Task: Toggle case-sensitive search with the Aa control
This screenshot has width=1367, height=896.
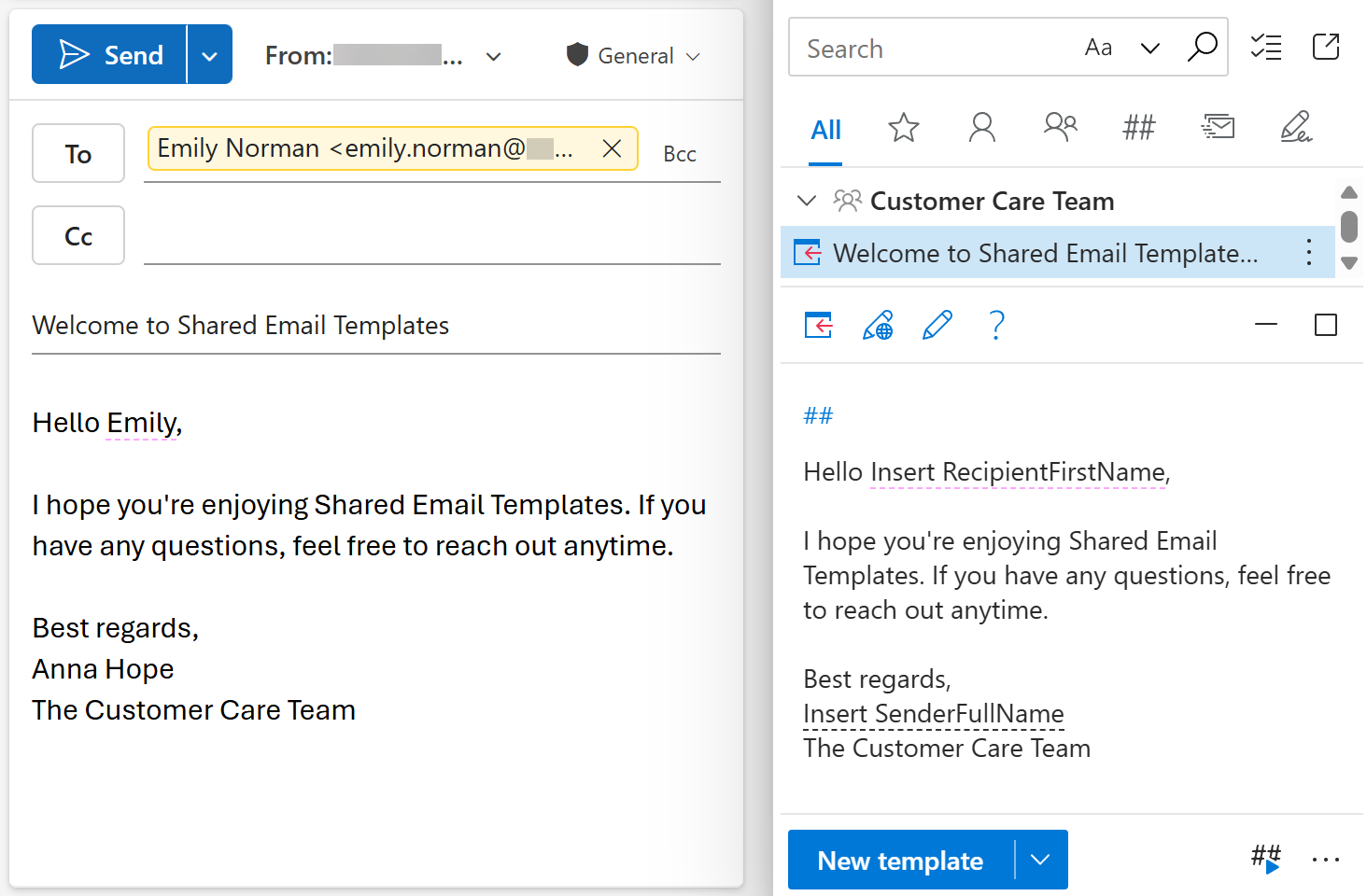Action: (1098, 47)
